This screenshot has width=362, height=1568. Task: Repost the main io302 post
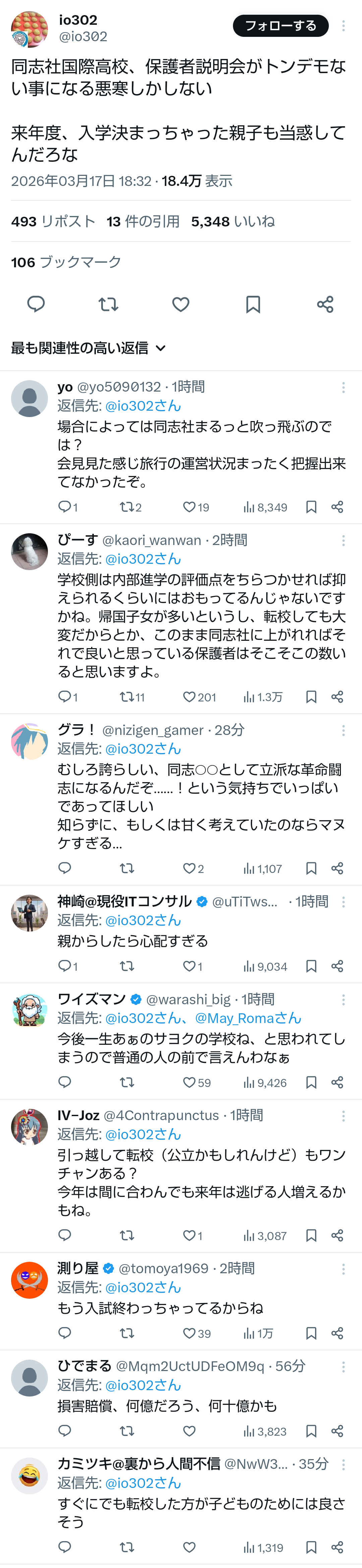click(109, 304)
